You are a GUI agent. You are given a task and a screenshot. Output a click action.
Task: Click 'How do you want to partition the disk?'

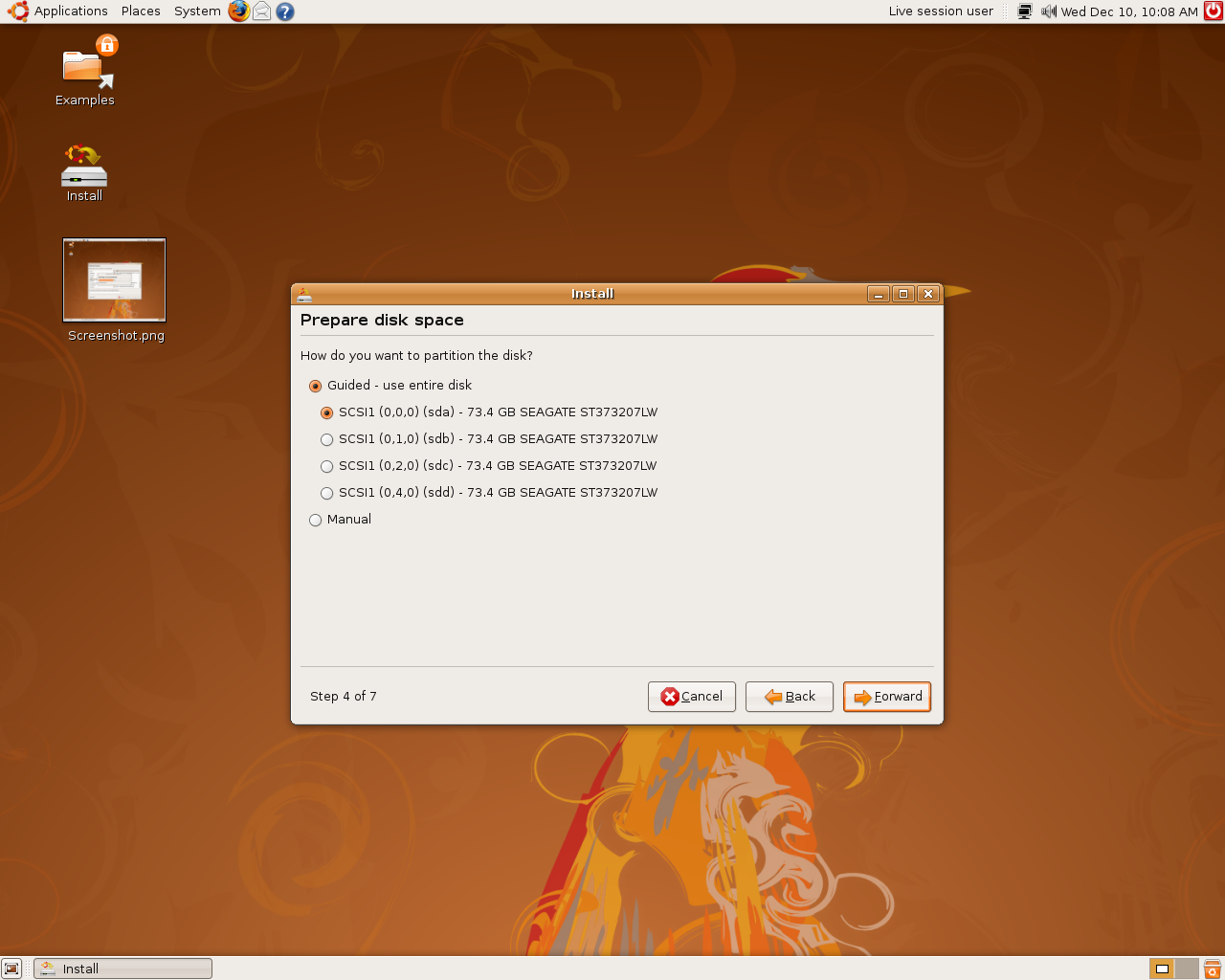(416, 356)
